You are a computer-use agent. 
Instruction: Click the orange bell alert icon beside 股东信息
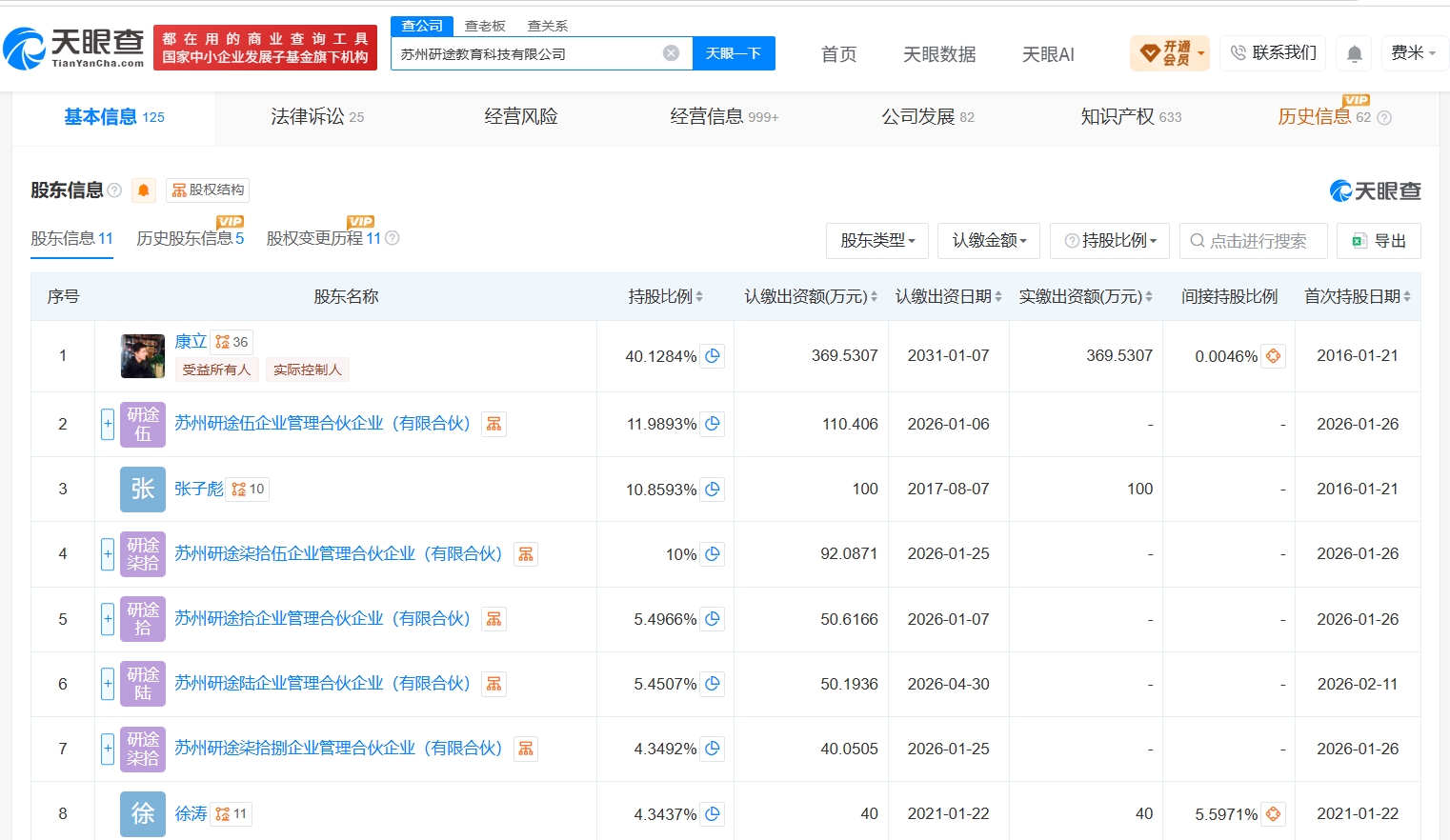(x=143, y=190)
